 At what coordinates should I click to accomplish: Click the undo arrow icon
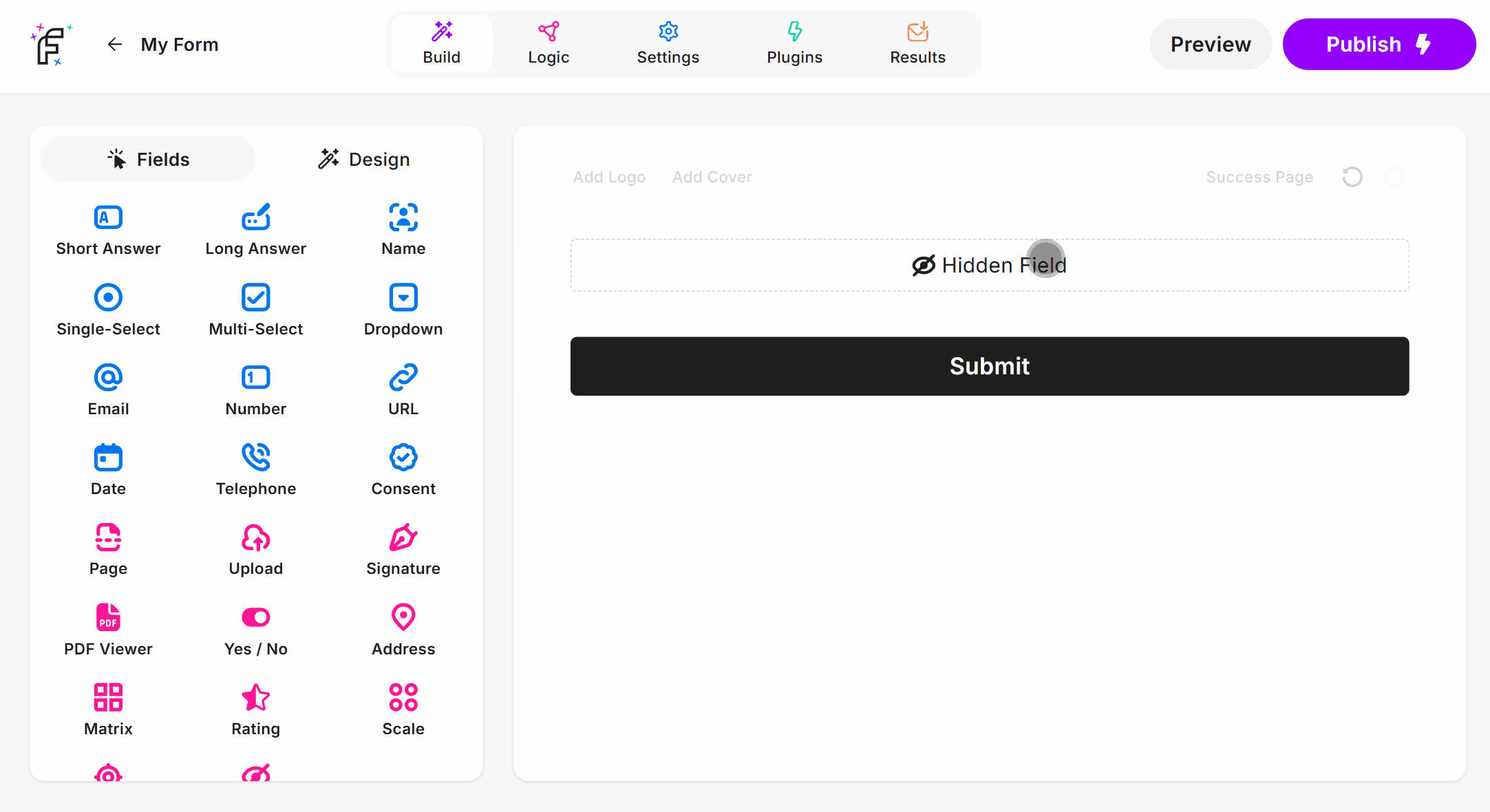[1352, 177]
